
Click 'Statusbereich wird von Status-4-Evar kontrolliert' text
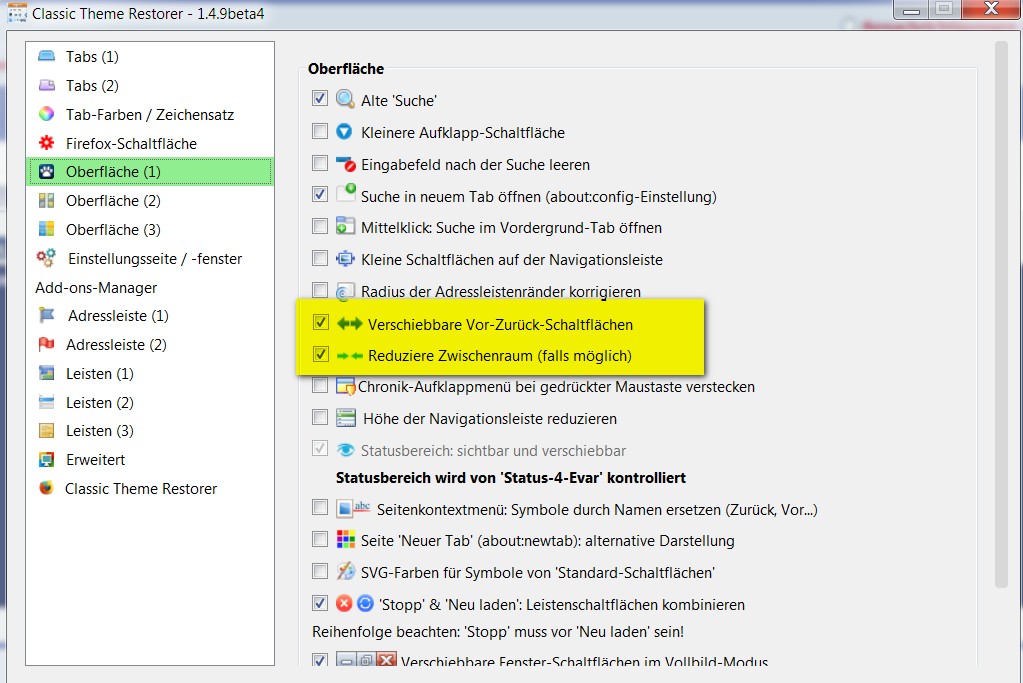click(x=511, y=478)
